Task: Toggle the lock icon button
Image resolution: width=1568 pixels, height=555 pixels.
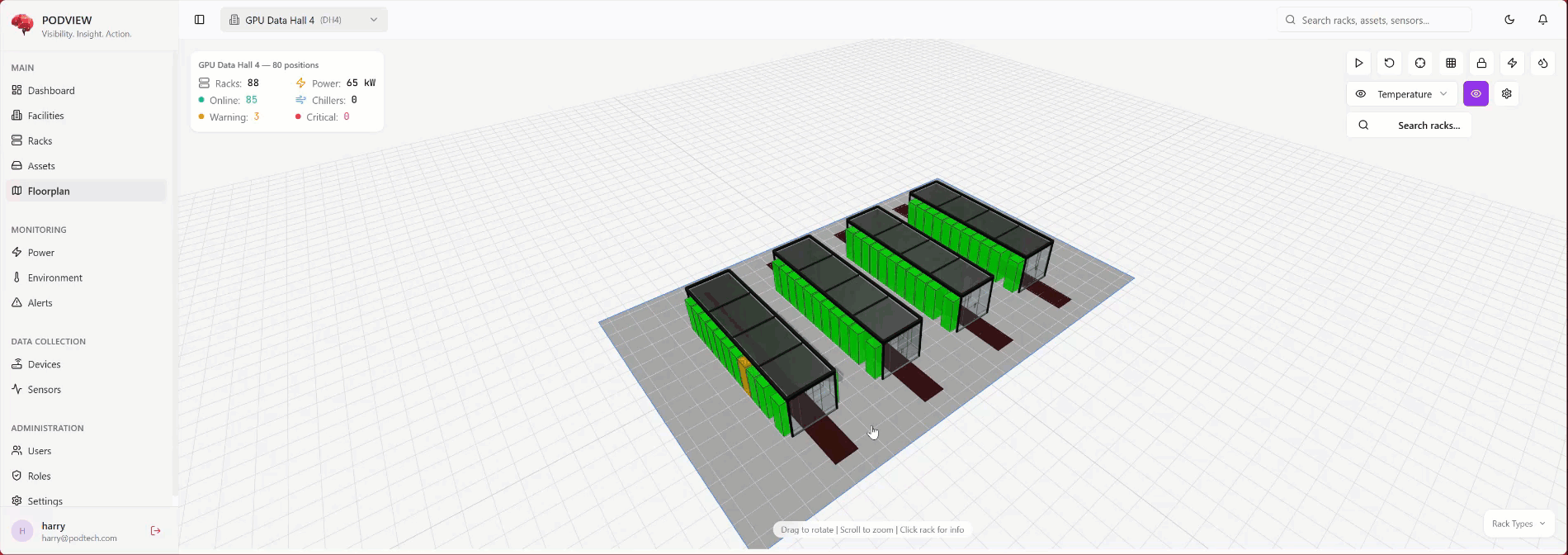Action: pyautogui.click(x=1481, y=63)
